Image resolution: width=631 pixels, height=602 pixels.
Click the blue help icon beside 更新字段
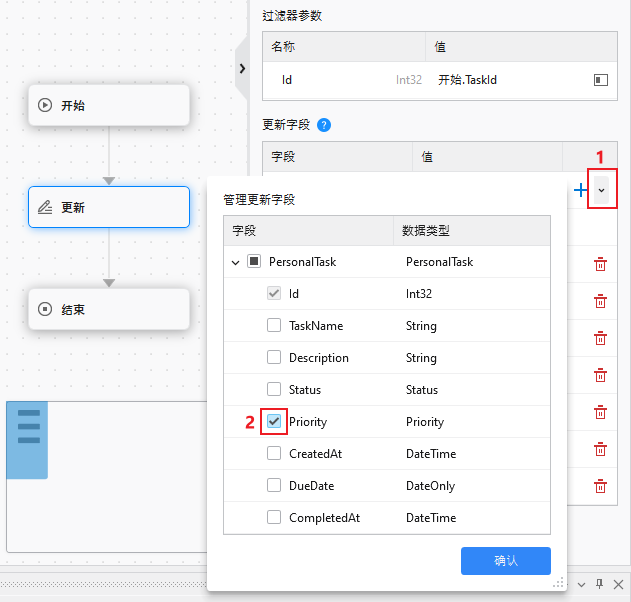tap(323, 125)
